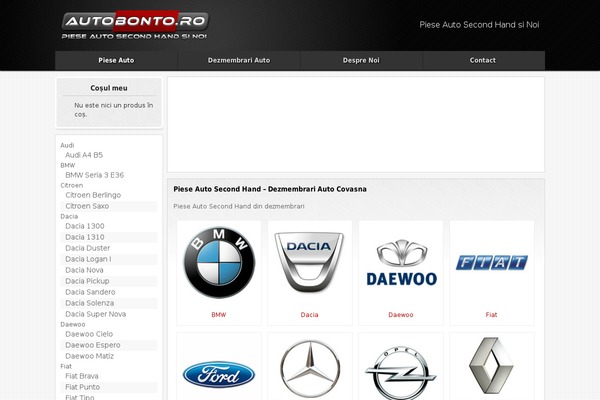Image resolution: width=600 pixels, height=400 pixels.
Task: Open the Contact menu item
Action: point(483,60)
